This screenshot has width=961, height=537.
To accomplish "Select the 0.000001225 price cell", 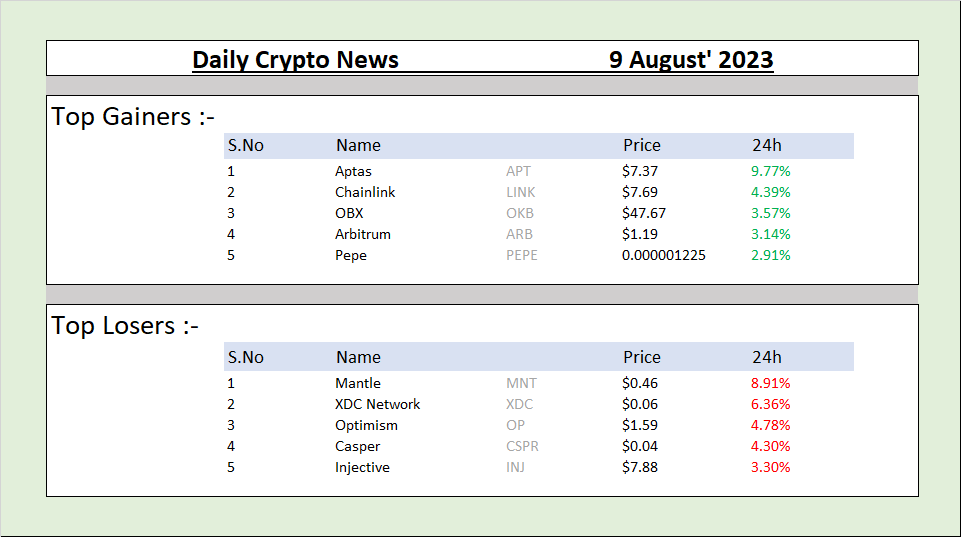I will pyautogui.click(x=664, y=255).
